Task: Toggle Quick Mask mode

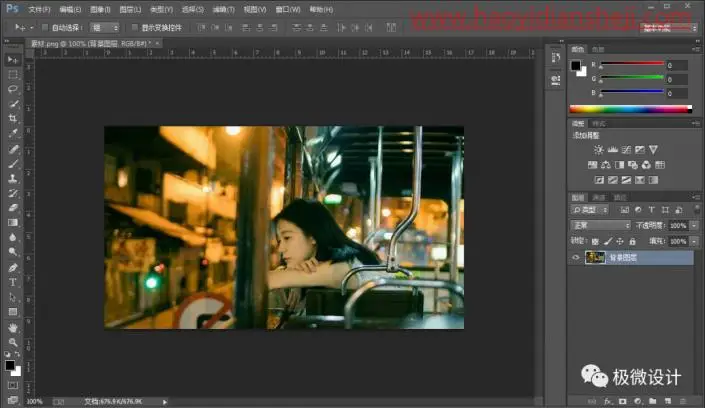Action: [13, 386]
